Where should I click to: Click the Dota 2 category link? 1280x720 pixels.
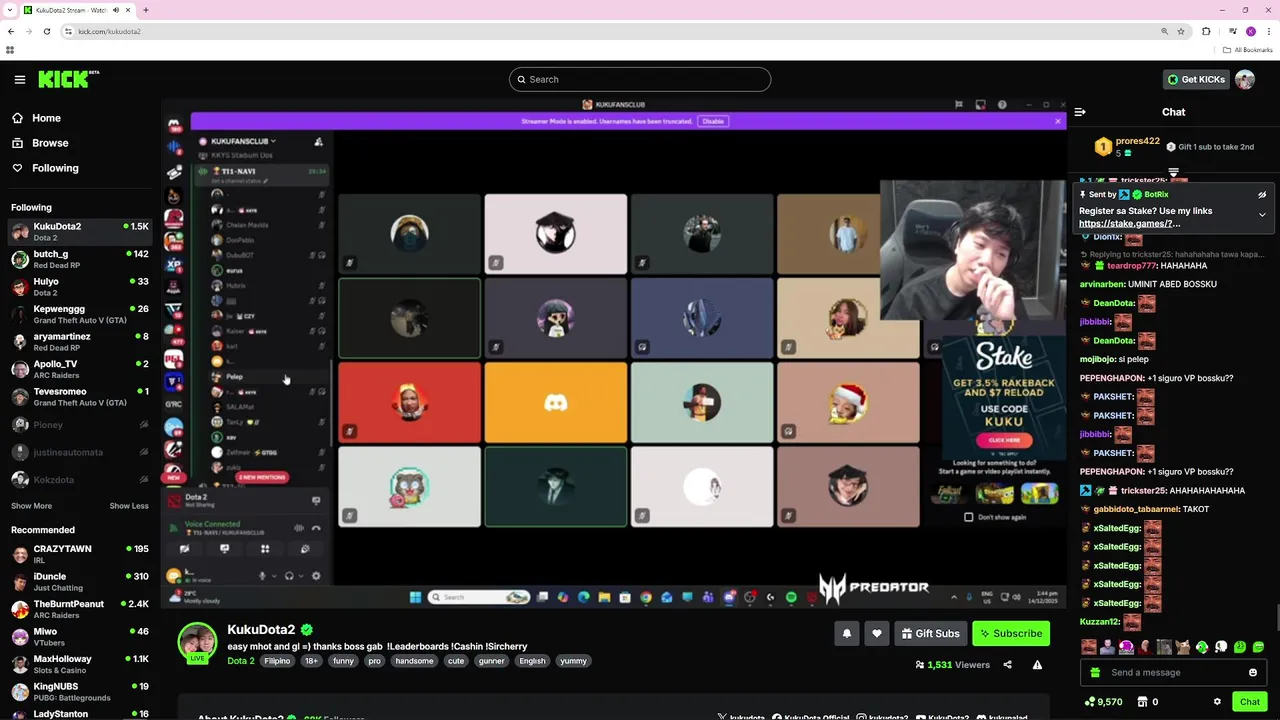pos(240,661)
